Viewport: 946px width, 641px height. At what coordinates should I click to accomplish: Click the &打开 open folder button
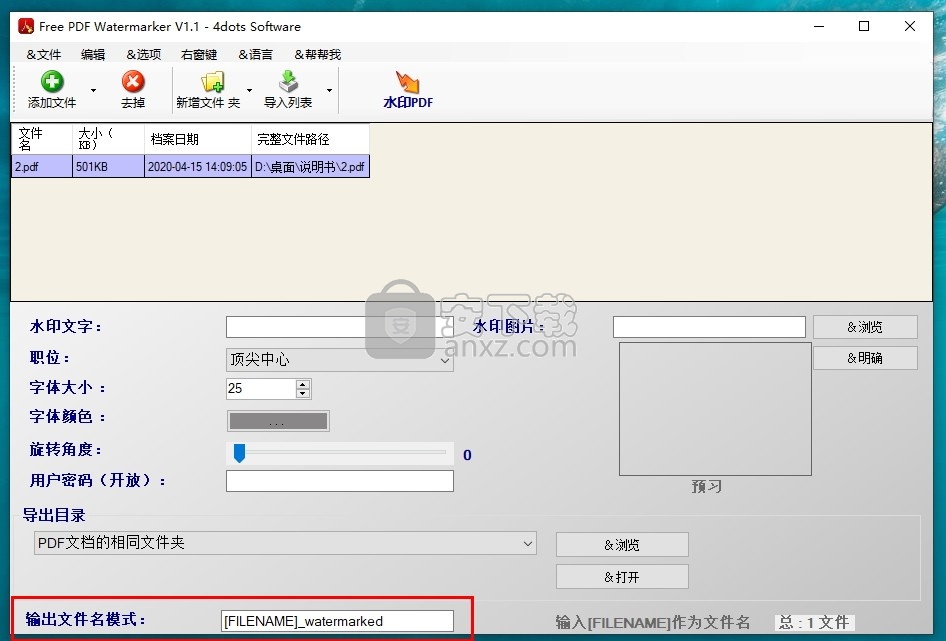(622, 577)
